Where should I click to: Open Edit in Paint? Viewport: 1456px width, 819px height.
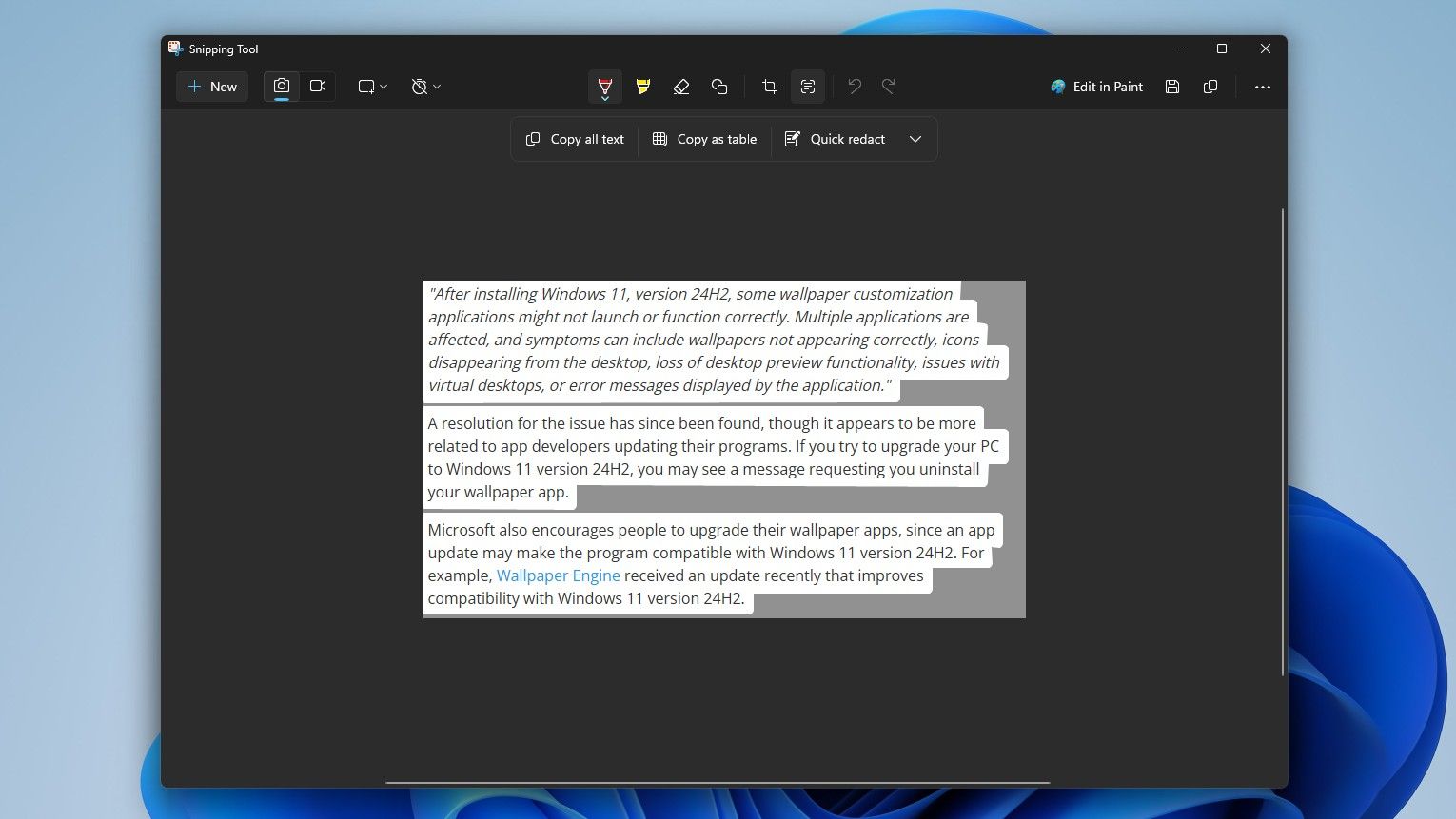coord(1096,87)
